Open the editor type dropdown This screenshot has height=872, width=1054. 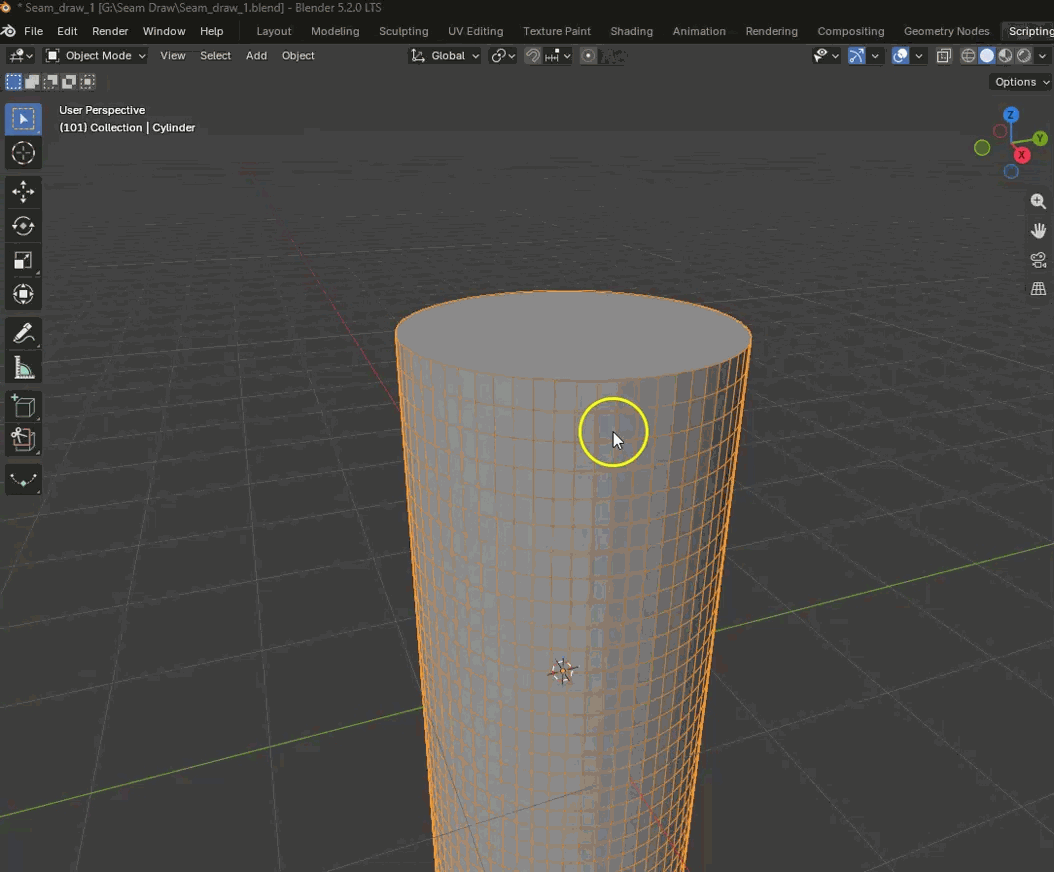(20, 56)
